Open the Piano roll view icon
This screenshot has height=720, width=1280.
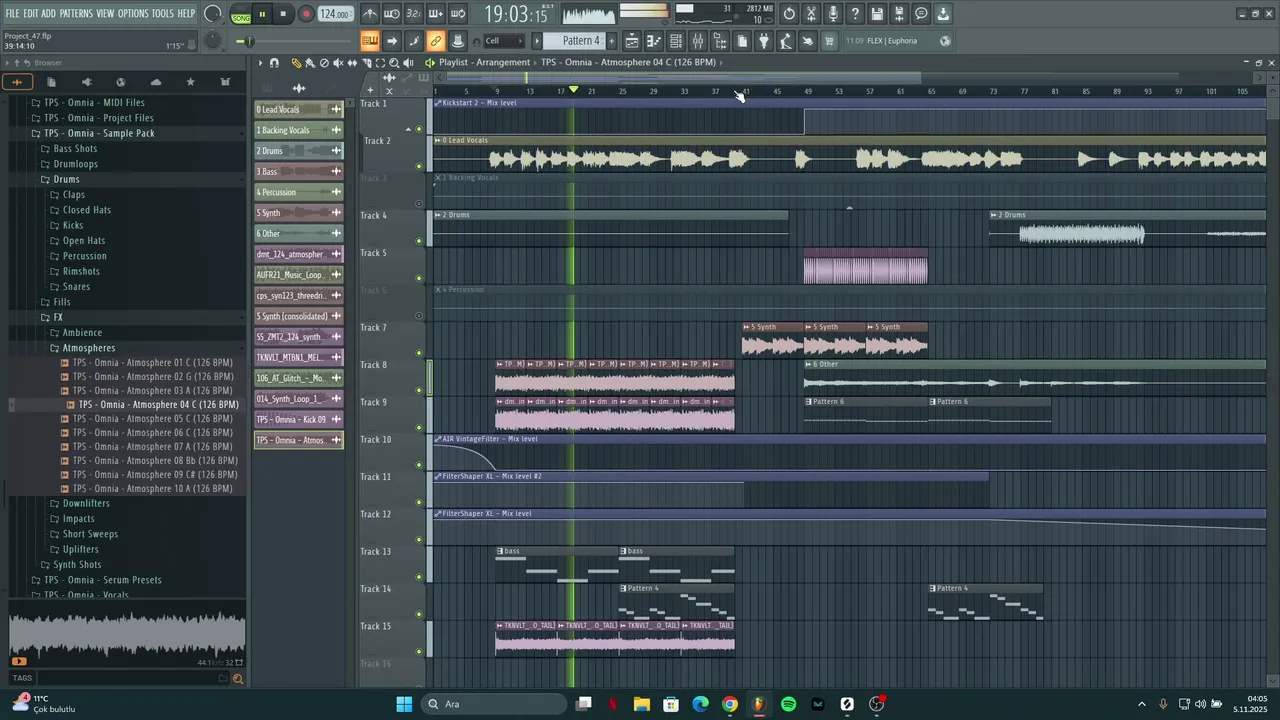pyautogui.click(x=654, y=41)
